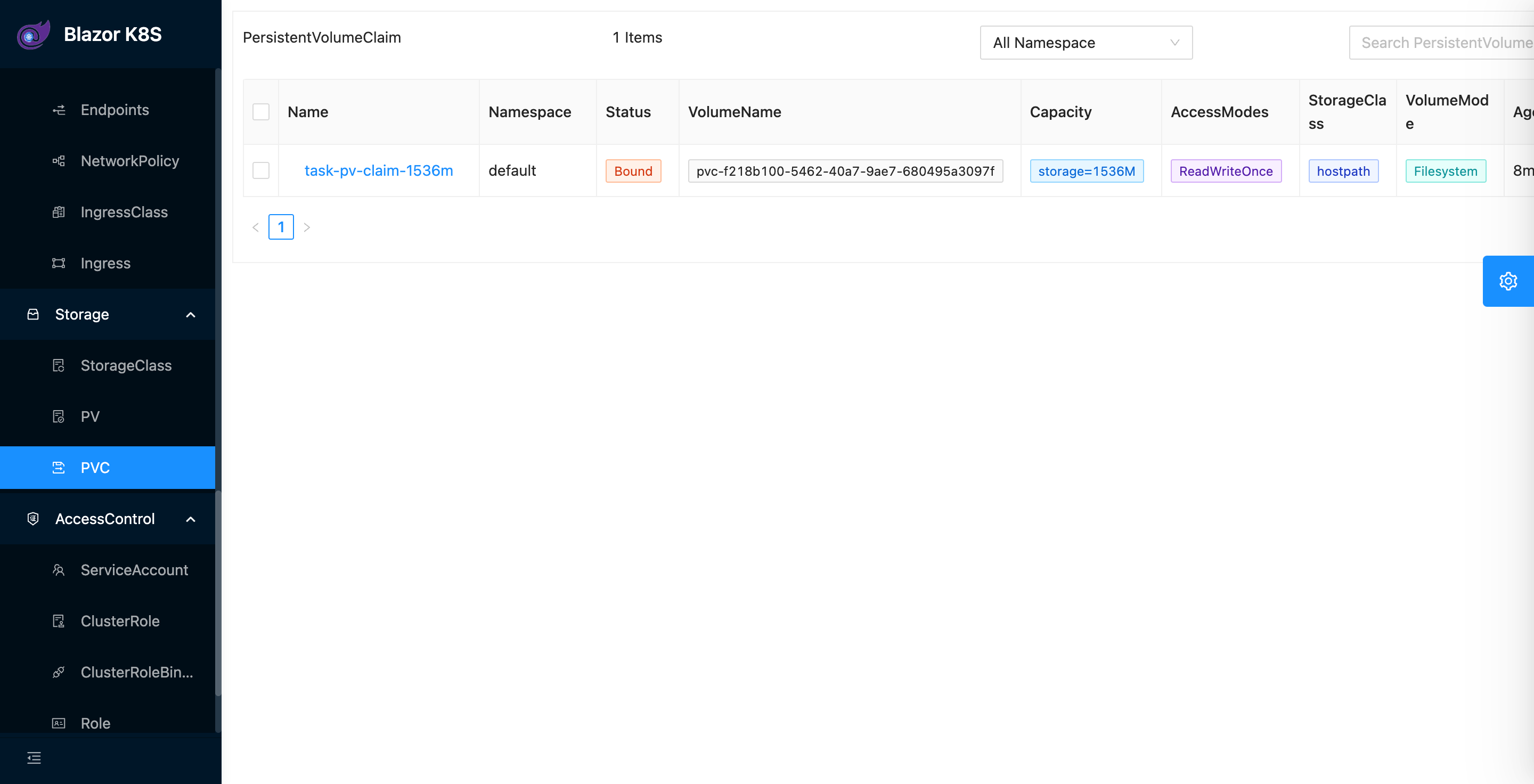Click the storage=1536M capacity tag
This screenshot has height=784, width=1534.
point(1086,171)
